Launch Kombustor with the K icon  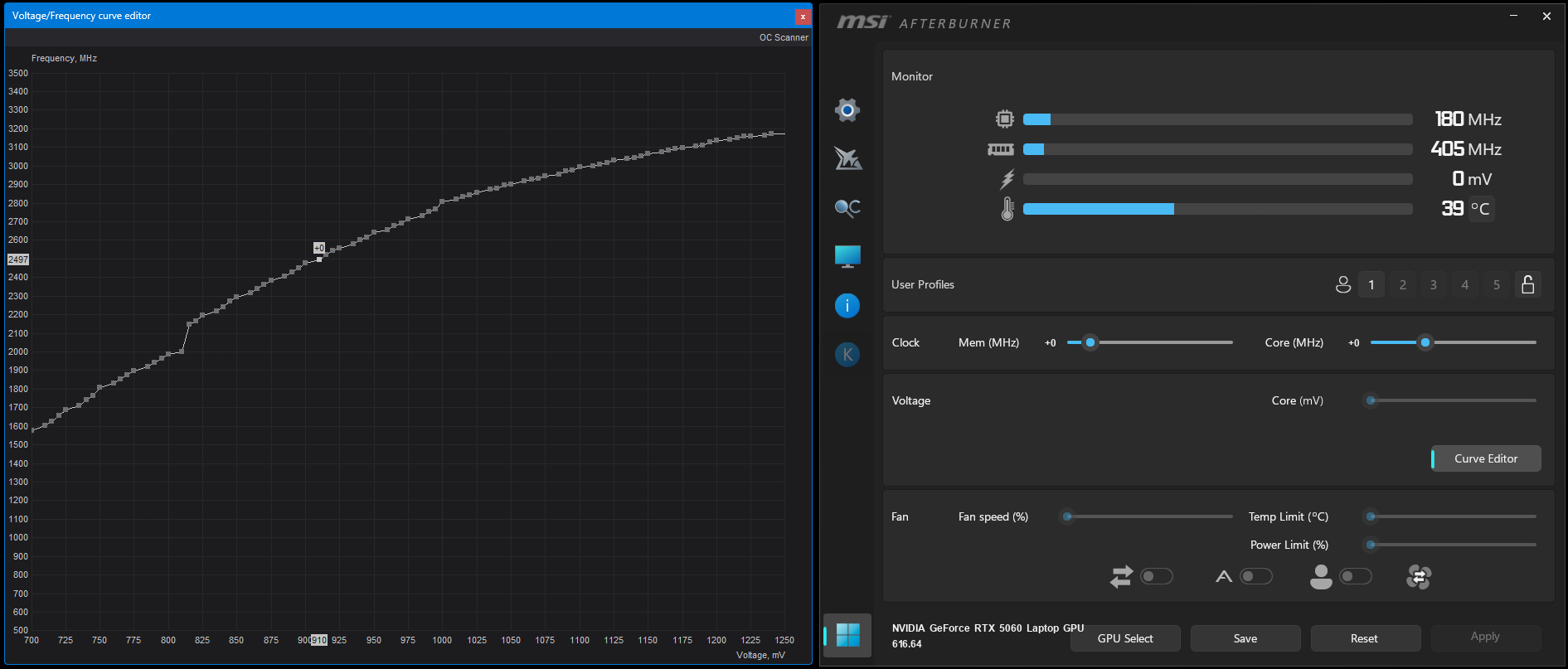click(x=847, y=355)
